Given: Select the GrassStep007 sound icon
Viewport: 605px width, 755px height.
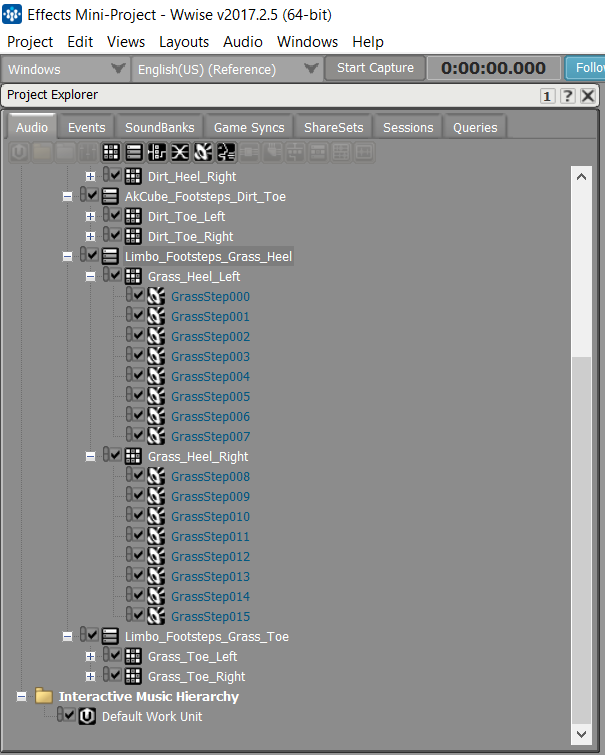Looking at the screenshot, I should click(x=156, y=436).
